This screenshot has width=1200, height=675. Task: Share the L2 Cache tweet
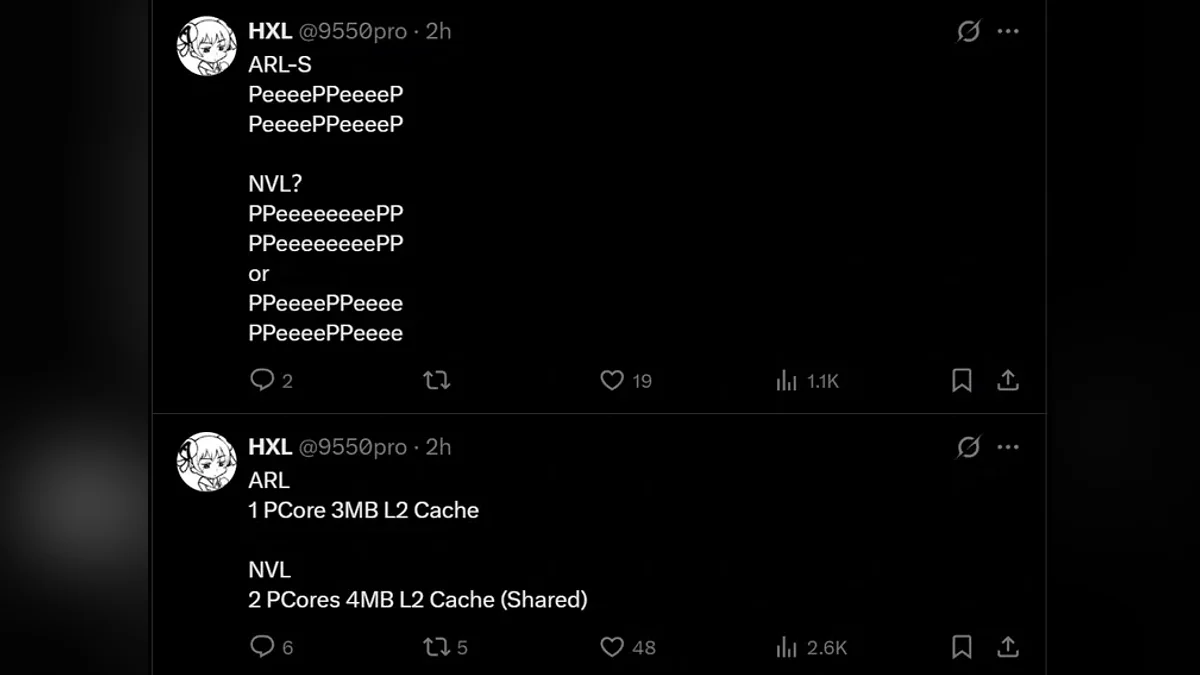tap(1008, 647)
